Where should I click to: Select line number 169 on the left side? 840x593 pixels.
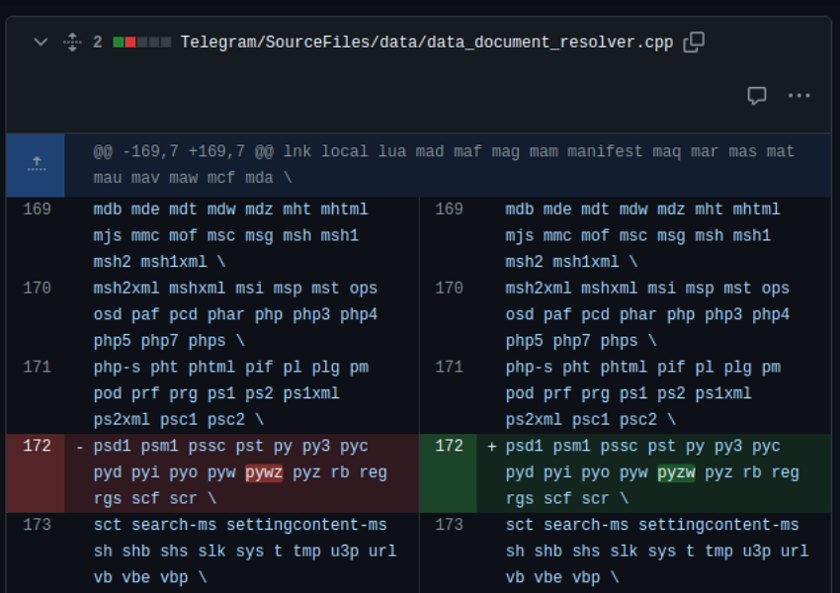[37, 210]
